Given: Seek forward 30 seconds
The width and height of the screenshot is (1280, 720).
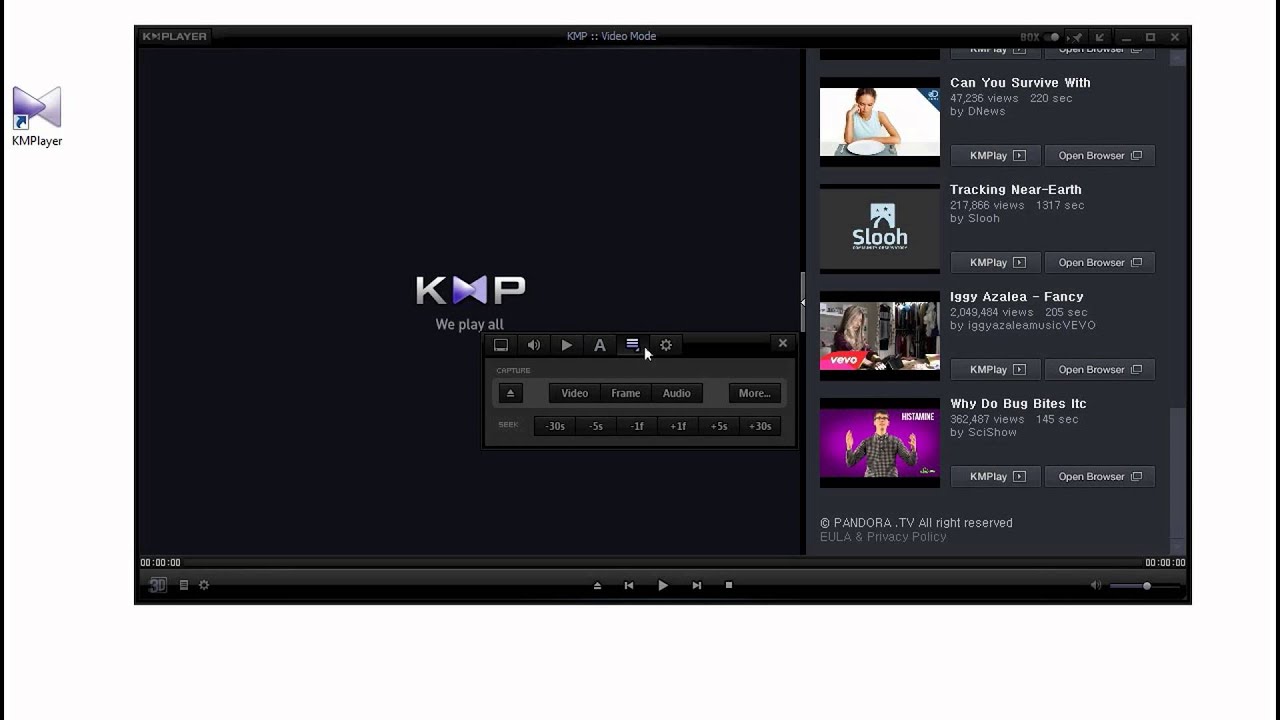Looking at the screenshot, I should [760, 426].
